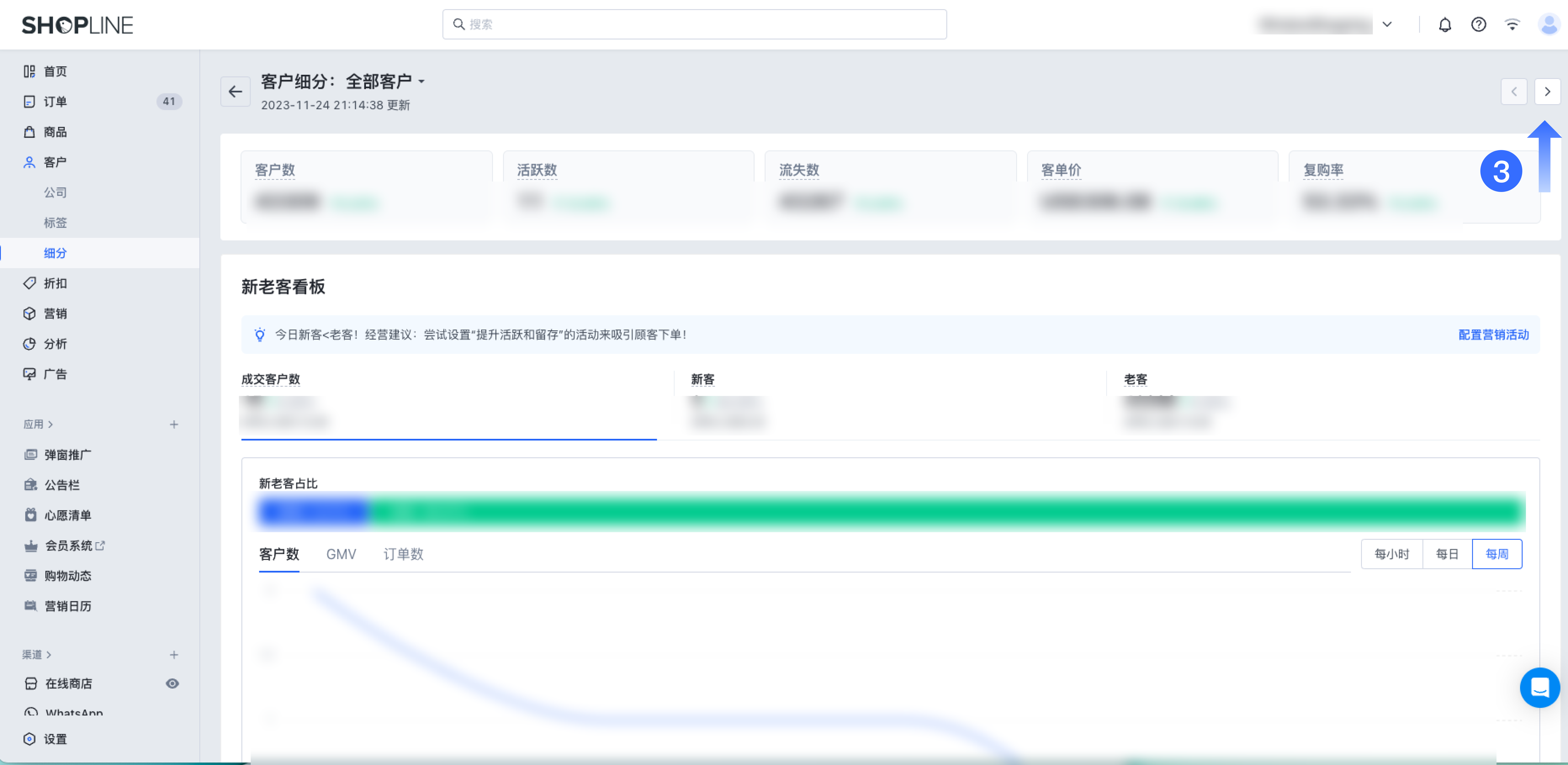Click the 复购率 summary card

pos(1415,187)
